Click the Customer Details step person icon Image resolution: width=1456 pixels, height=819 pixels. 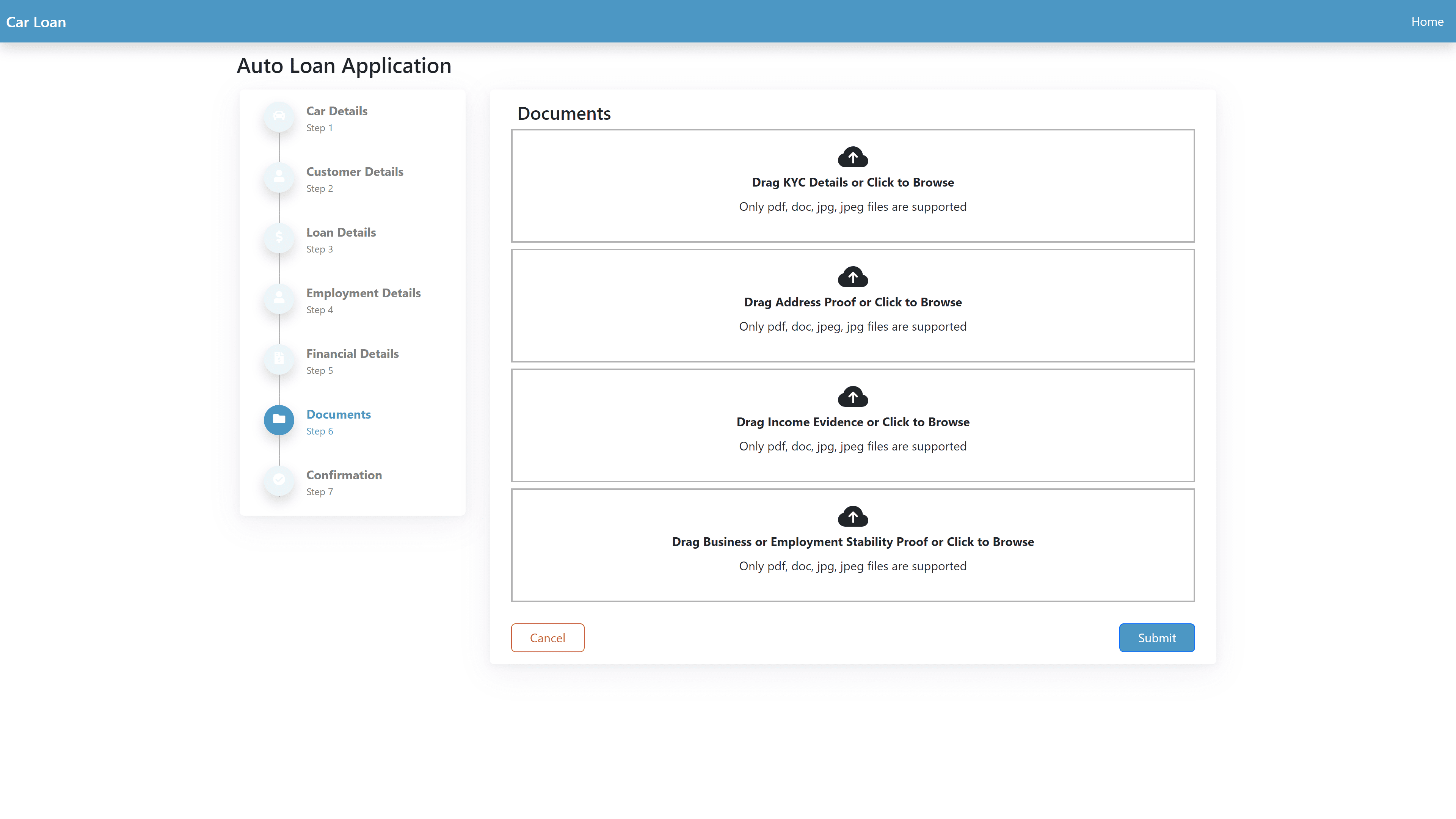coord(279,177)
